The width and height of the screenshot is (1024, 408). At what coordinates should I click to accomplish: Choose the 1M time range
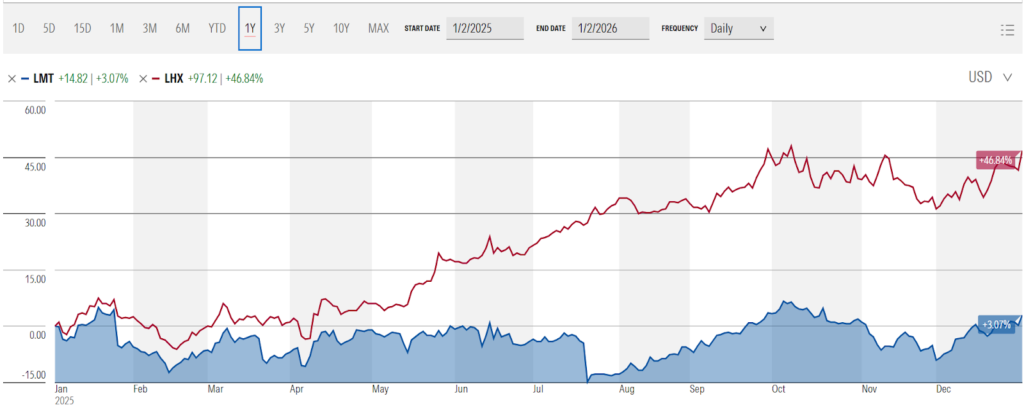click(x=117, y=28)
